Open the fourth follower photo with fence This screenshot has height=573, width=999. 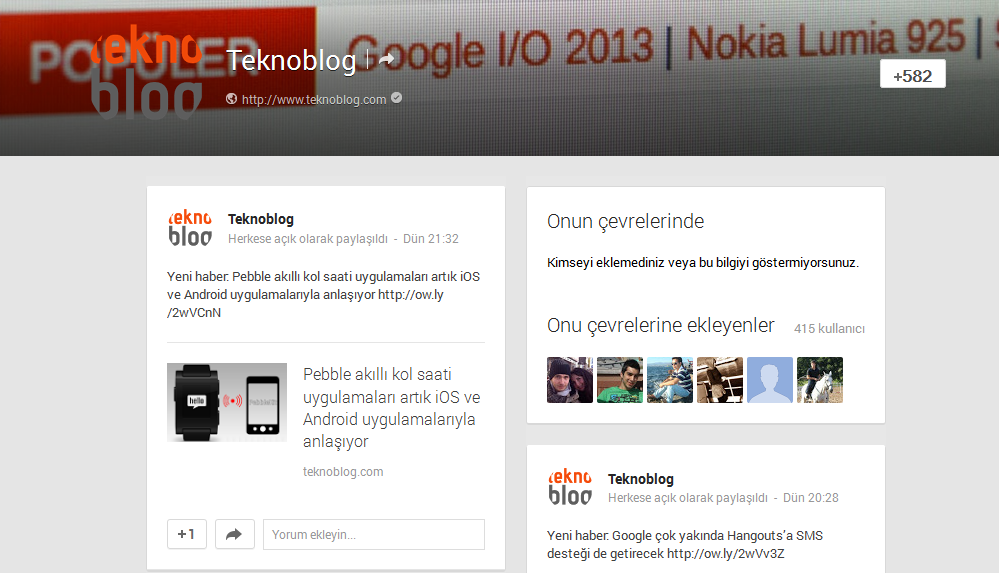pos(720,380)
